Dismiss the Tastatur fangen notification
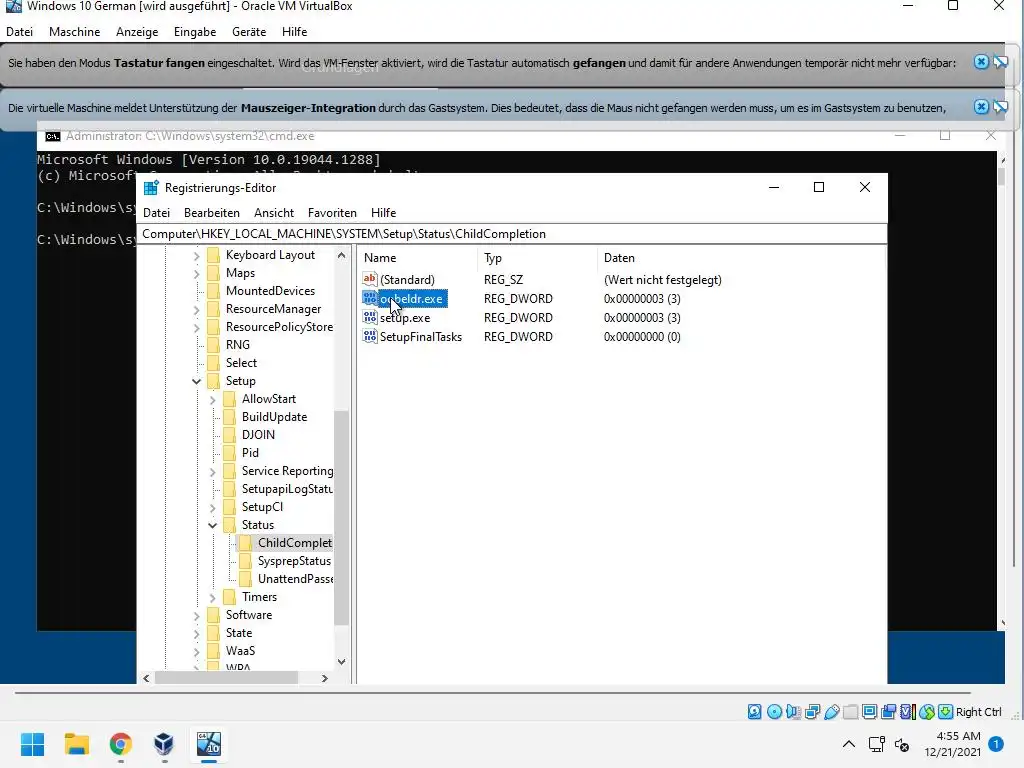The image size is (1024, 768). (981, 62)
